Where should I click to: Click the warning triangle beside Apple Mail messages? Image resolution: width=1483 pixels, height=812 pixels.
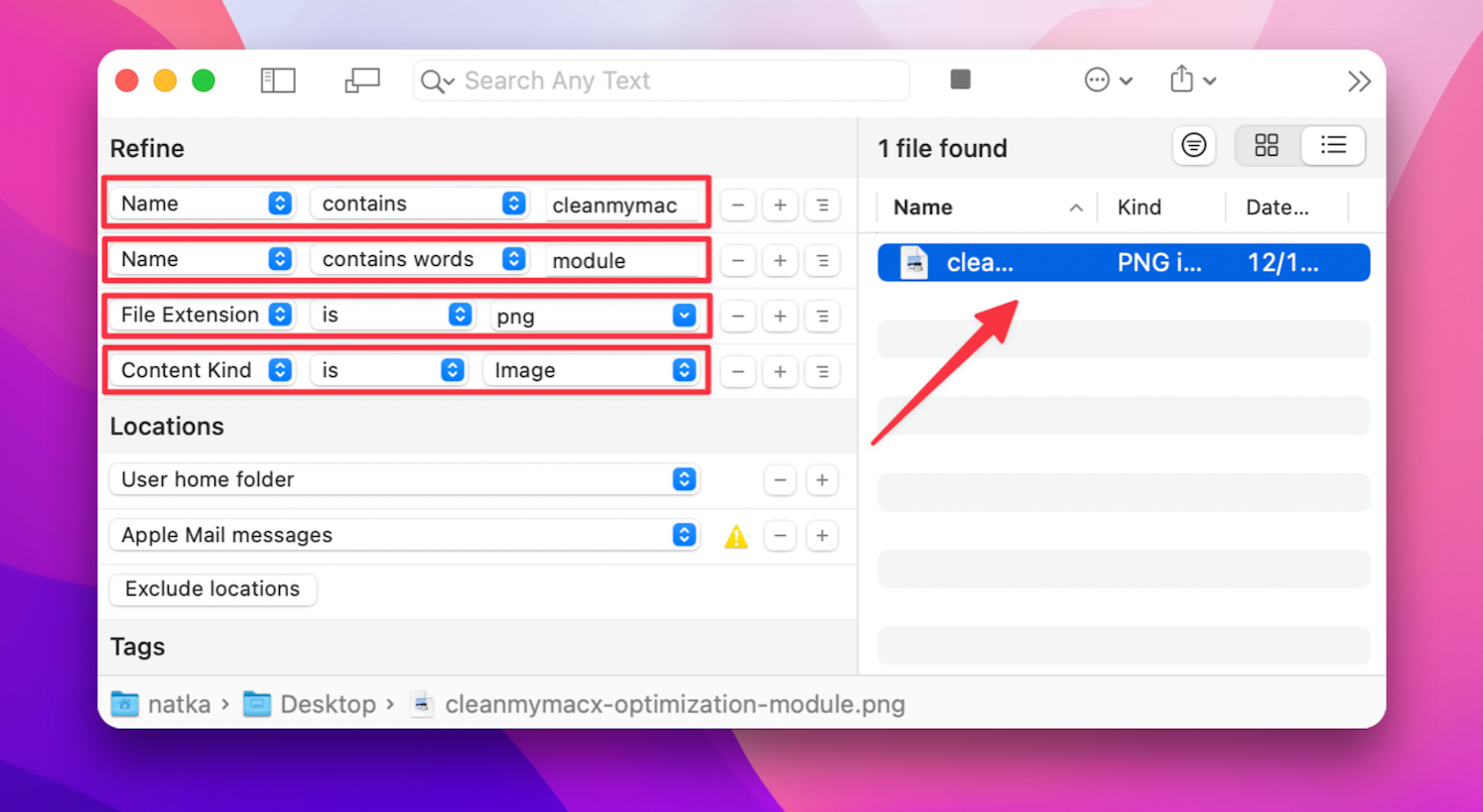point(736,535)
